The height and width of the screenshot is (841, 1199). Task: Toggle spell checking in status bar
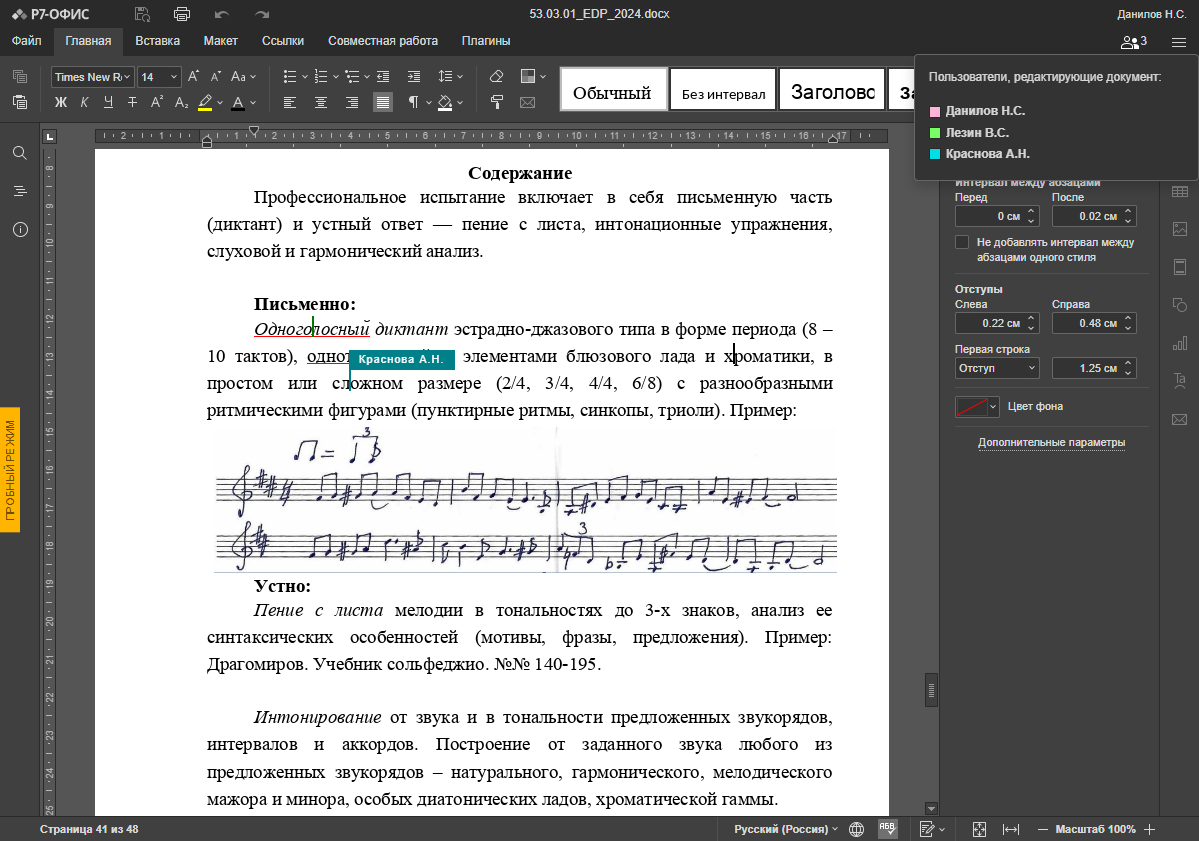pos(887,829)
